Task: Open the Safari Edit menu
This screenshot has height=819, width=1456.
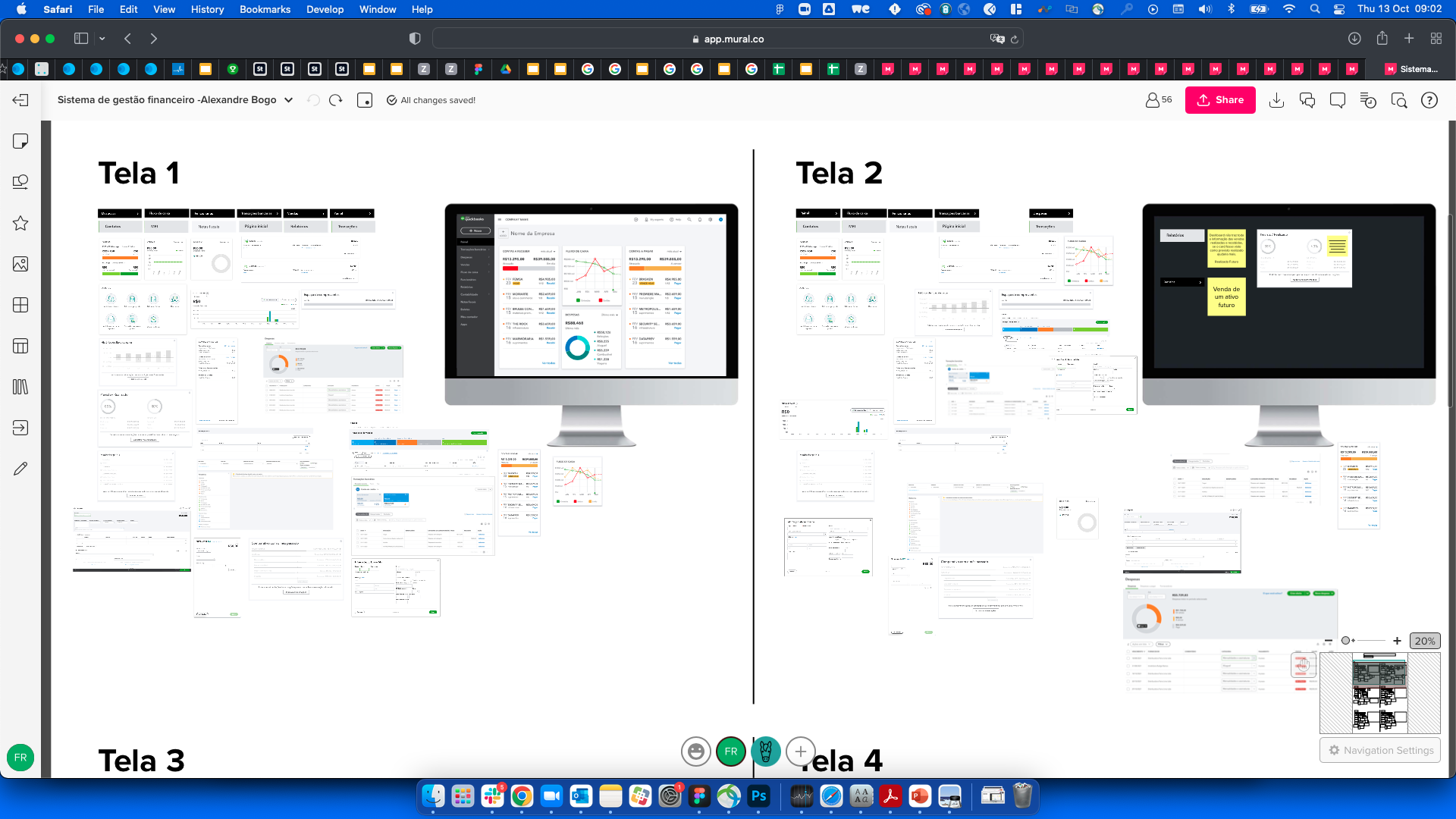Action: coord(129,9)
